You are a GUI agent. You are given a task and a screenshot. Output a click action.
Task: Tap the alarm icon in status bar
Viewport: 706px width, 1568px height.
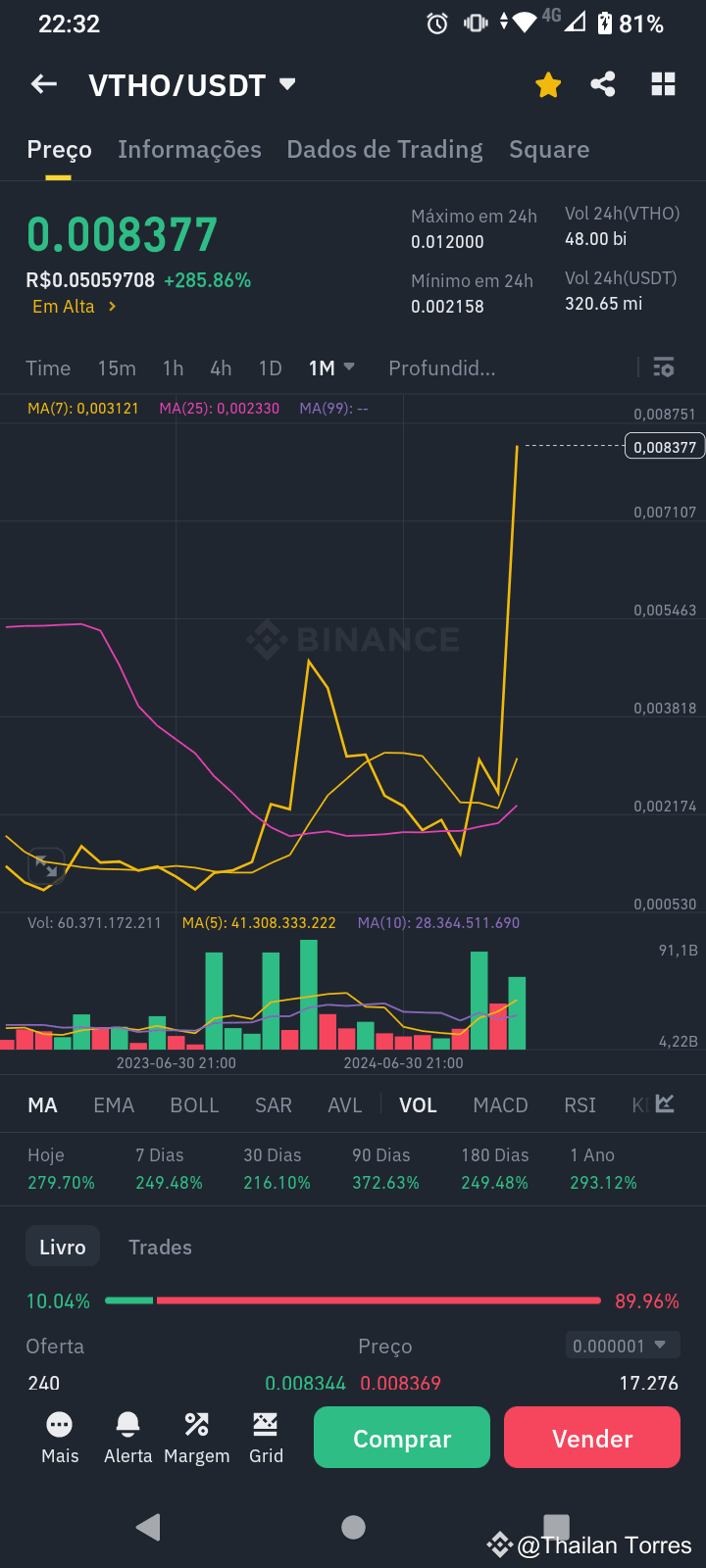click(437, 23)
